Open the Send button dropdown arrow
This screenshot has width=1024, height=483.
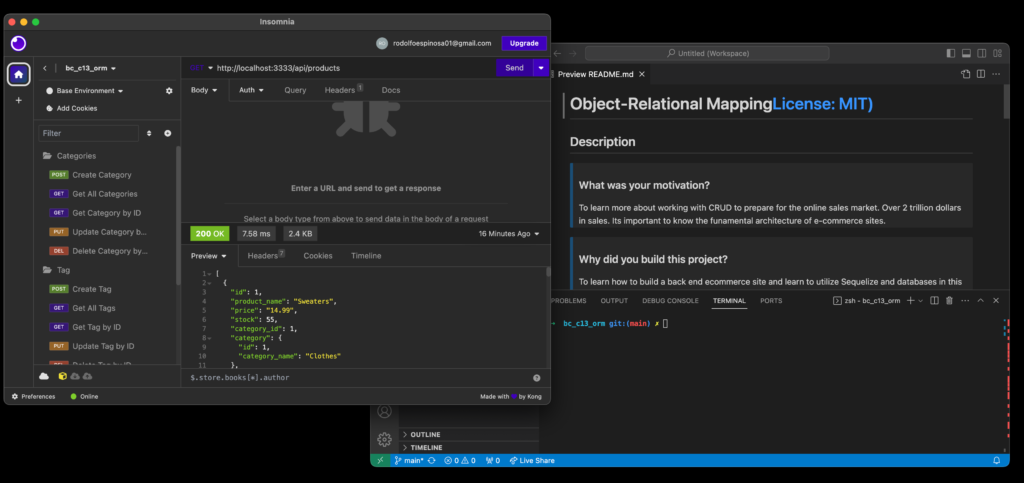[541, 68]
